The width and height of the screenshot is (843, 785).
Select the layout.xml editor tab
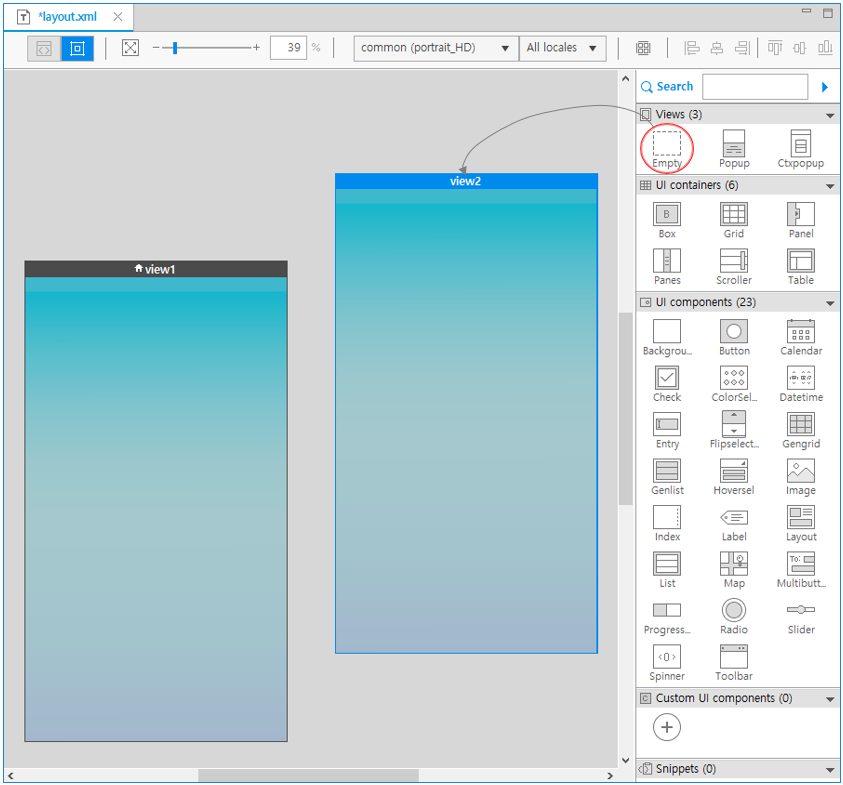pos(67,17)
